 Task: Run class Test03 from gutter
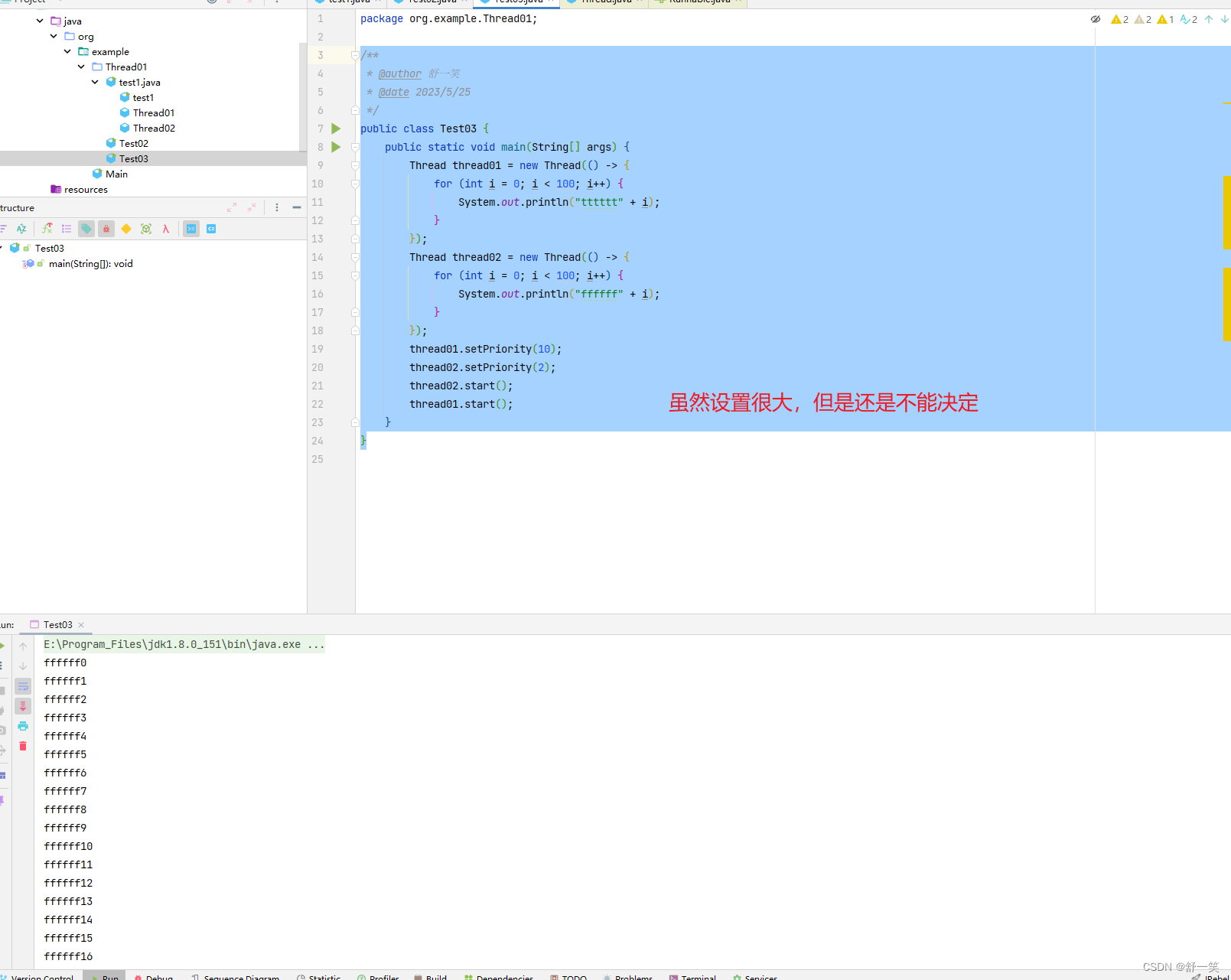[336, 129]
